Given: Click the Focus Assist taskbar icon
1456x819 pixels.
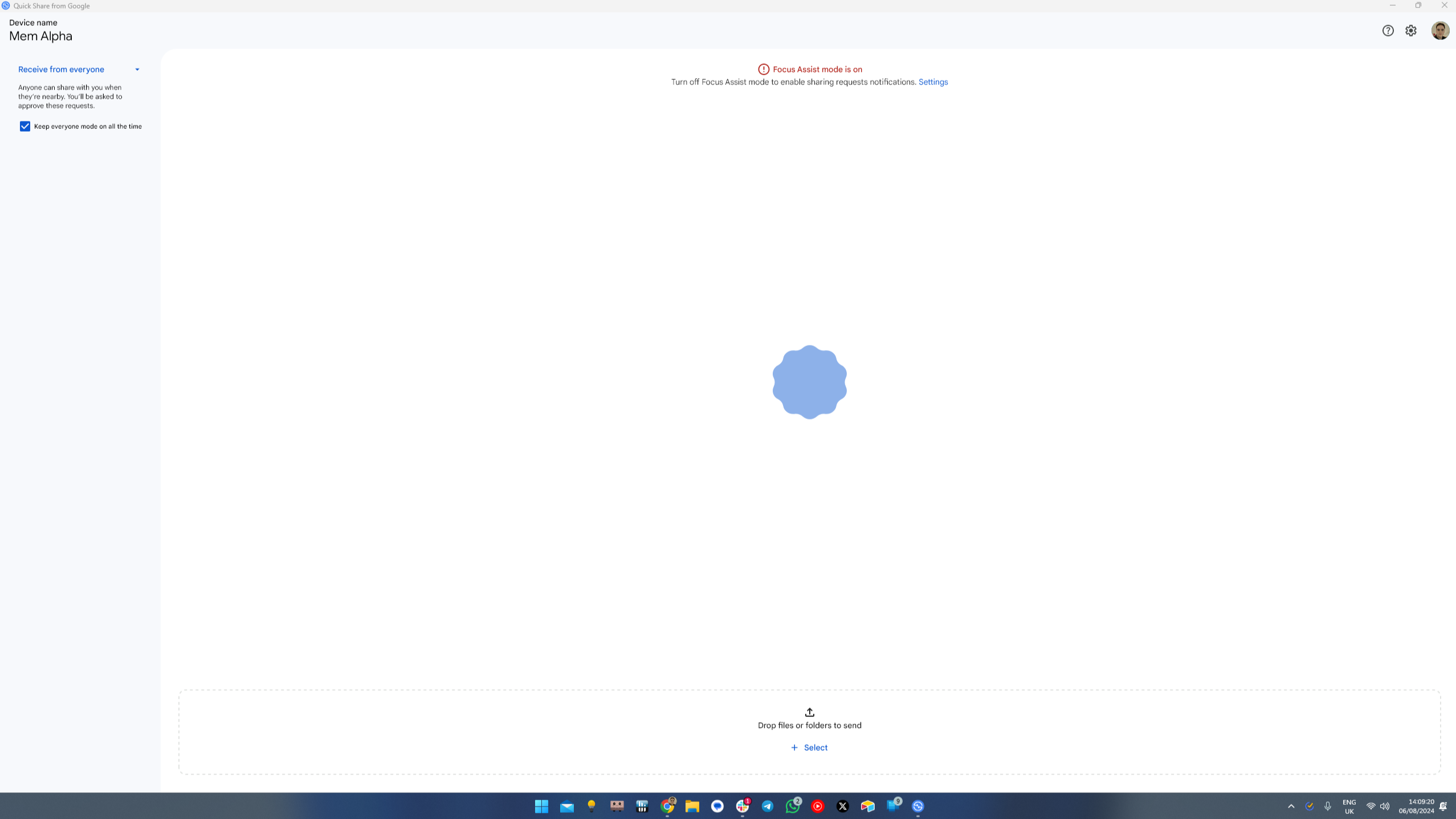Looking at the screenshot, I should [1448, 806].
